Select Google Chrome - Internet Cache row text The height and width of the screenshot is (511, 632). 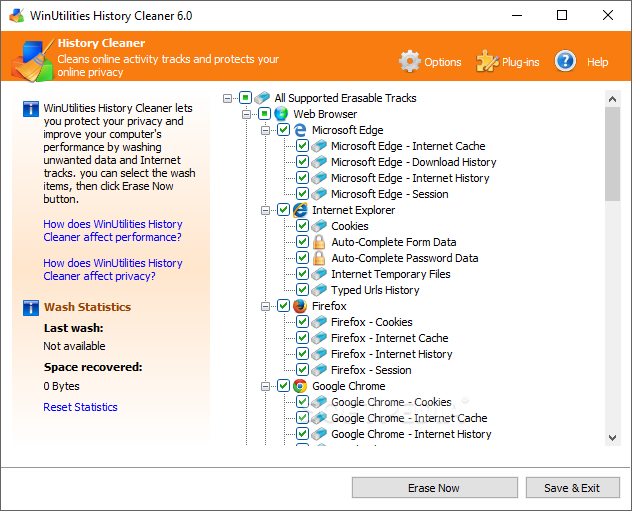409,418
